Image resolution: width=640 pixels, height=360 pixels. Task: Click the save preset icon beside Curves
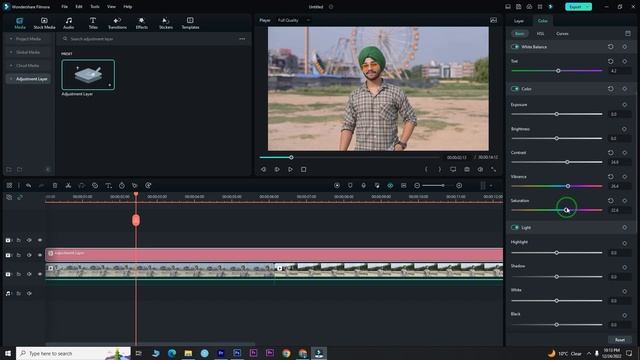pyautogui.click(x=628, y=33)
